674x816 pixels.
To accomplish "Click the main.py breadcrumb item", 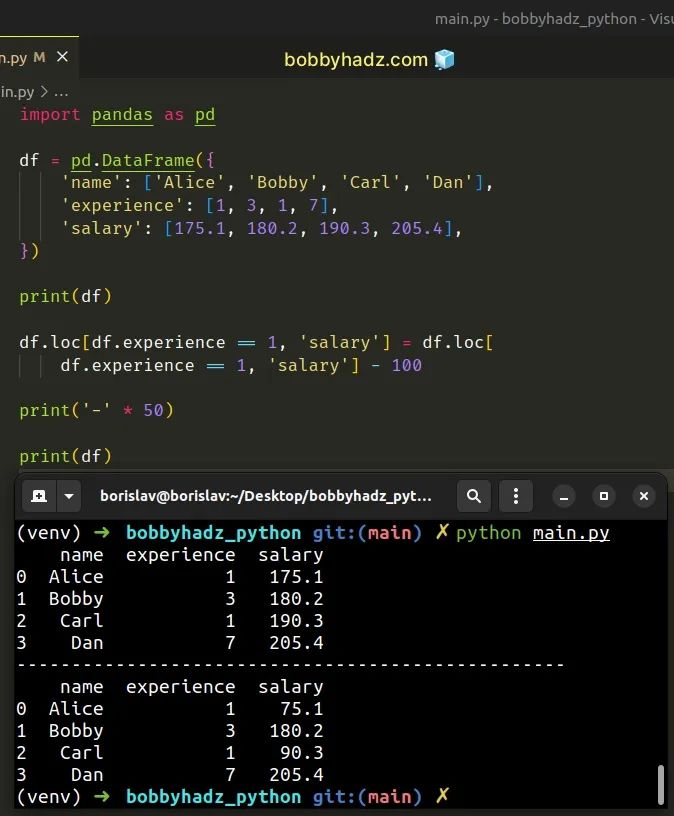I will pyautogui.click(x=17, y=92).
